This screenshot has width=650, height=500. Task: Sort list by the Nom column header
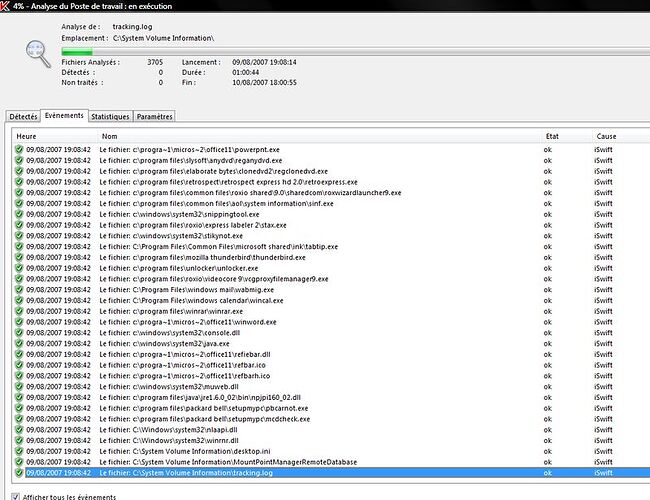[110, 135]
